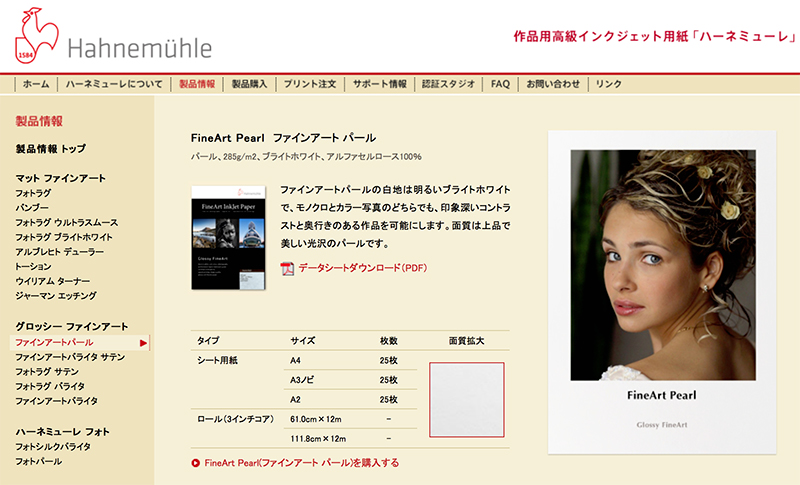Screen dimensions: 800x485
Task: Enlarge the red-bordered paper texture swatch
Action: [x=467, y=400]
